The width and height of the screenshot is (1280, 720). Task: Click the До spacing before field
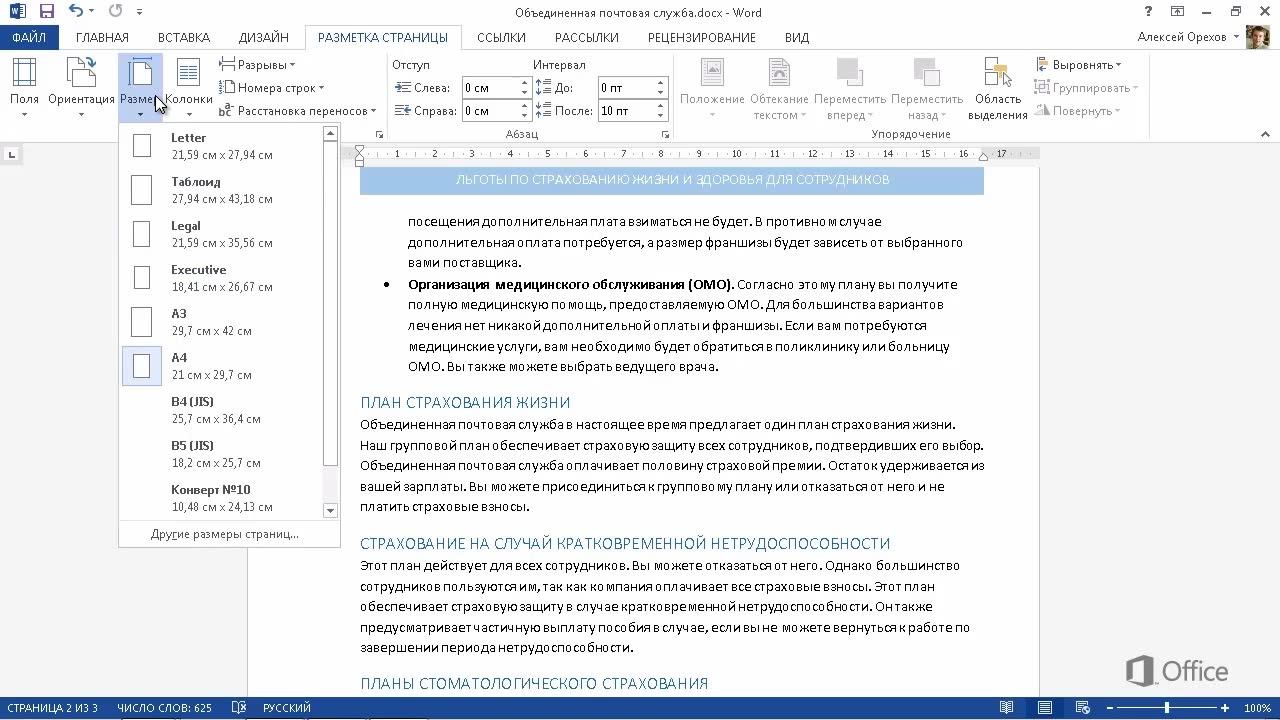click(626, 88)
